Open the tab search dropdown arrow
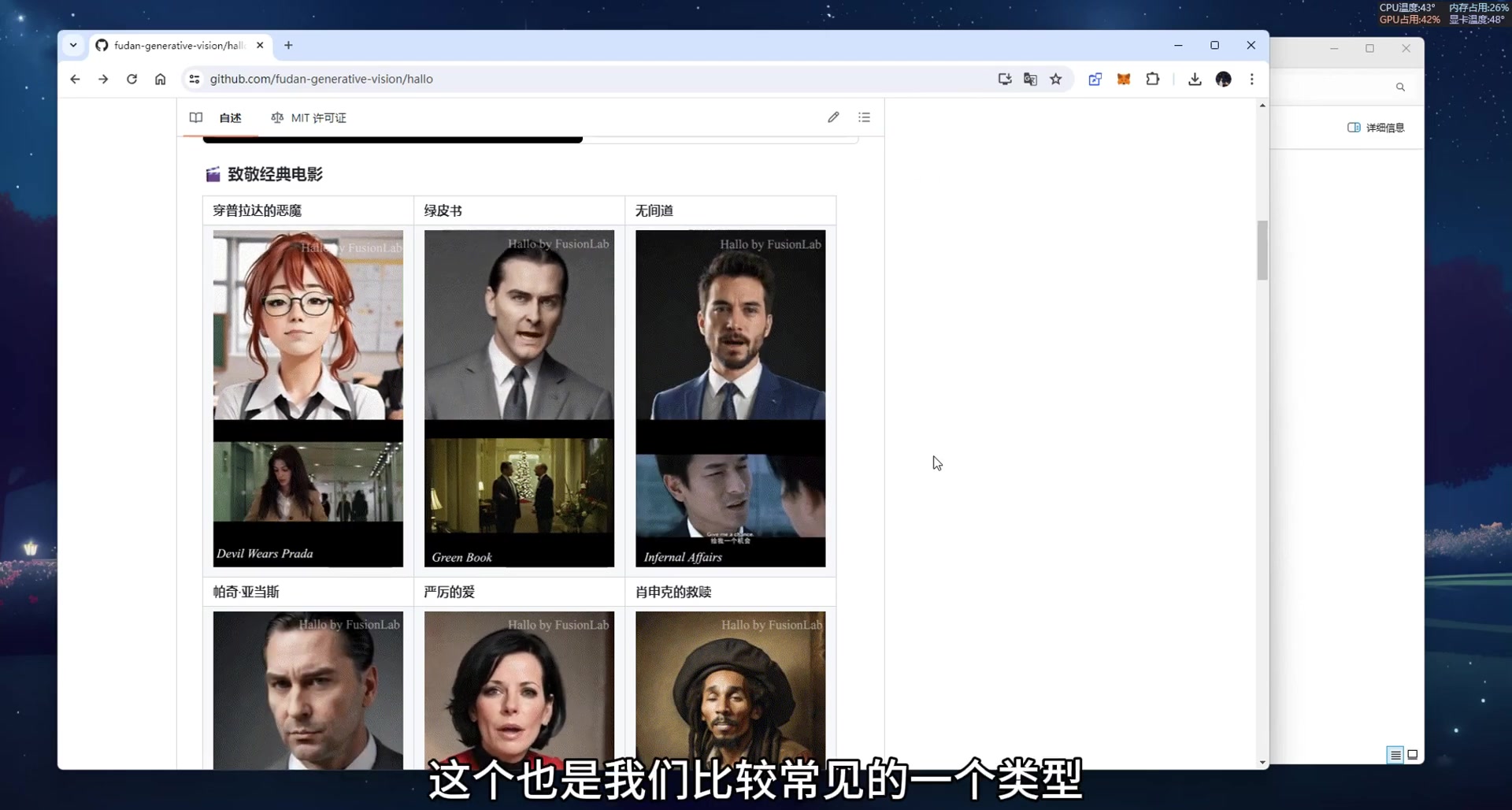Viewport: 1512px width, 810px height. click(x=73, y=45)
